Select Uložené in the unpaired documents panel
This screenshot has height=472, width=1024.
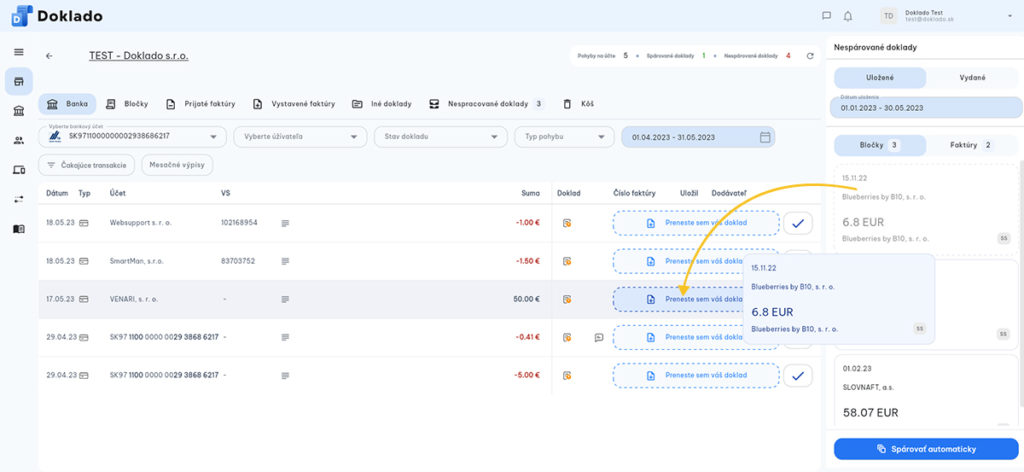[x=880, y=78]
